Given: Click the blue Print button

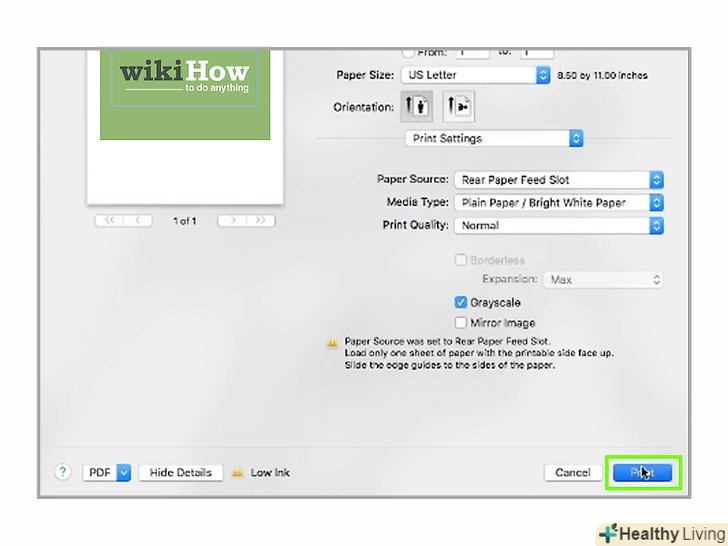Looking at the screenshot, I should pos(643,473).
